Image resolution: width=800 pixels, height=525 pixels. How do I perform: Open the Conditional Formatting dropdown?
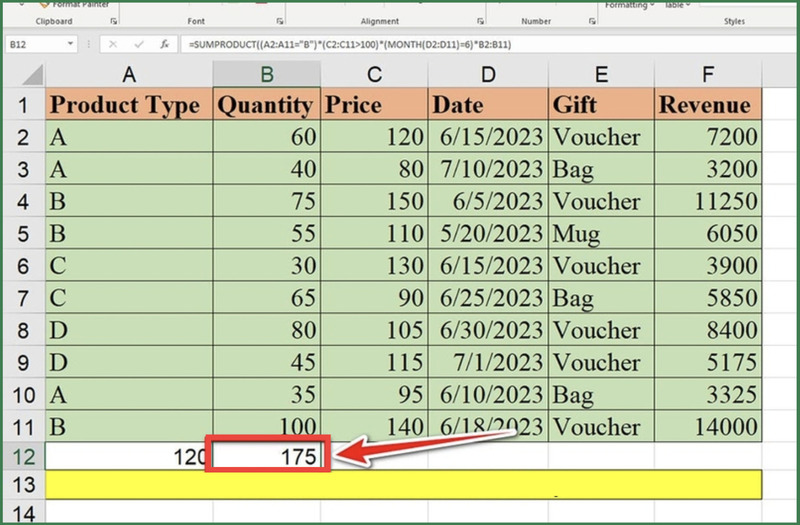(652, 5)
